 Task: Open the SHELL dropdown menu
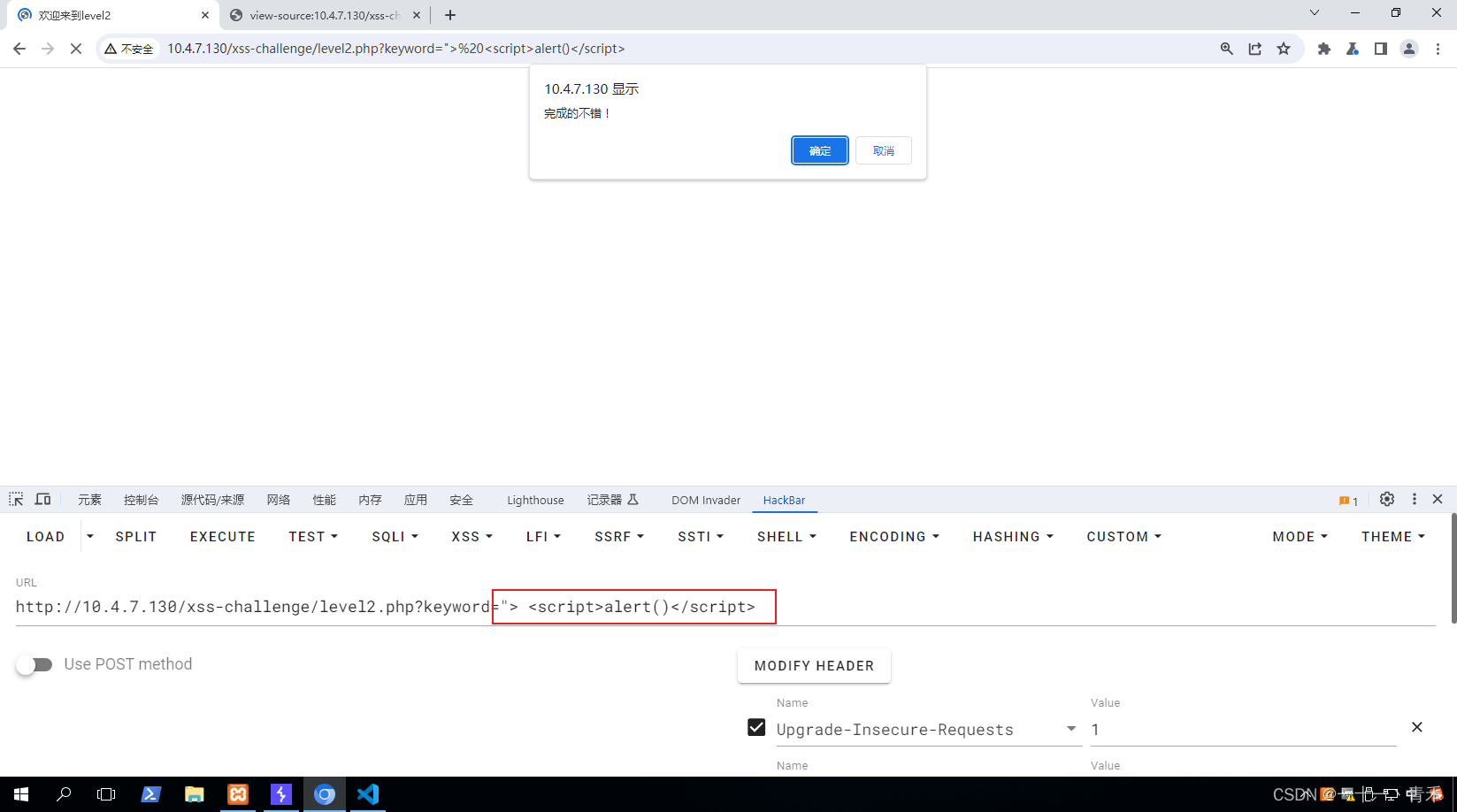coord(786,537)
